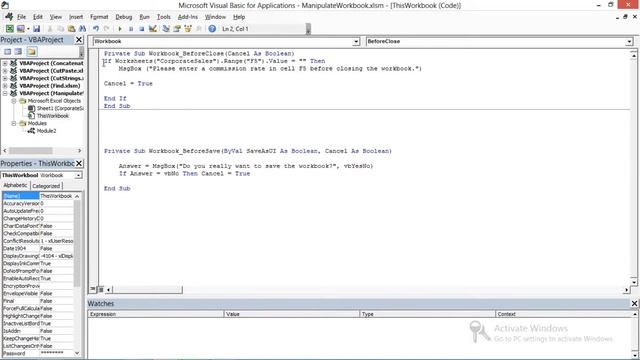640x360 pixels.
Task: Close the Project - VBAProject panel
Action: click(x=79, y=40)
